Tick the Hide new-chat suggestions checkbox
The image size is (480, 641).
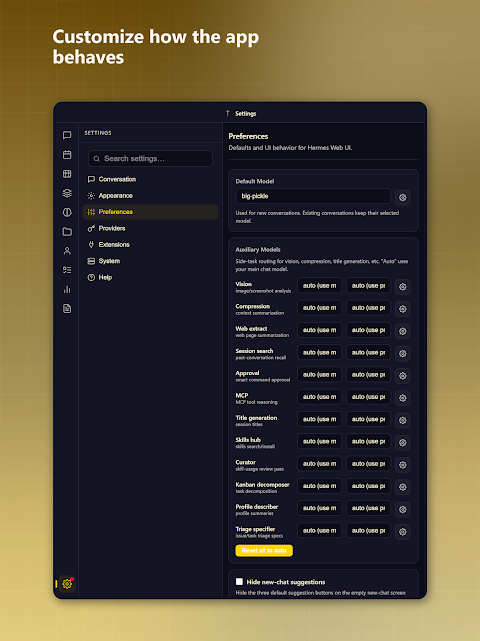click(x=239, y=582)
